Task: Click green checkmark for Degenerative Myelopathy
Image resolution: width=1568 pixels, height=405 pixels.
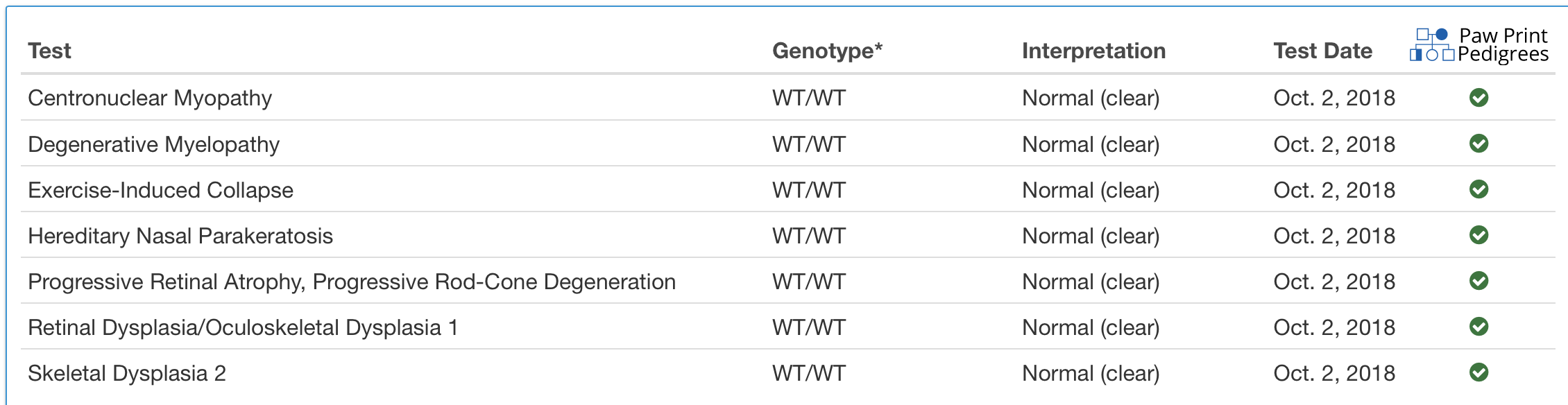Action: pyautogui.click(x=1478, y=144)
